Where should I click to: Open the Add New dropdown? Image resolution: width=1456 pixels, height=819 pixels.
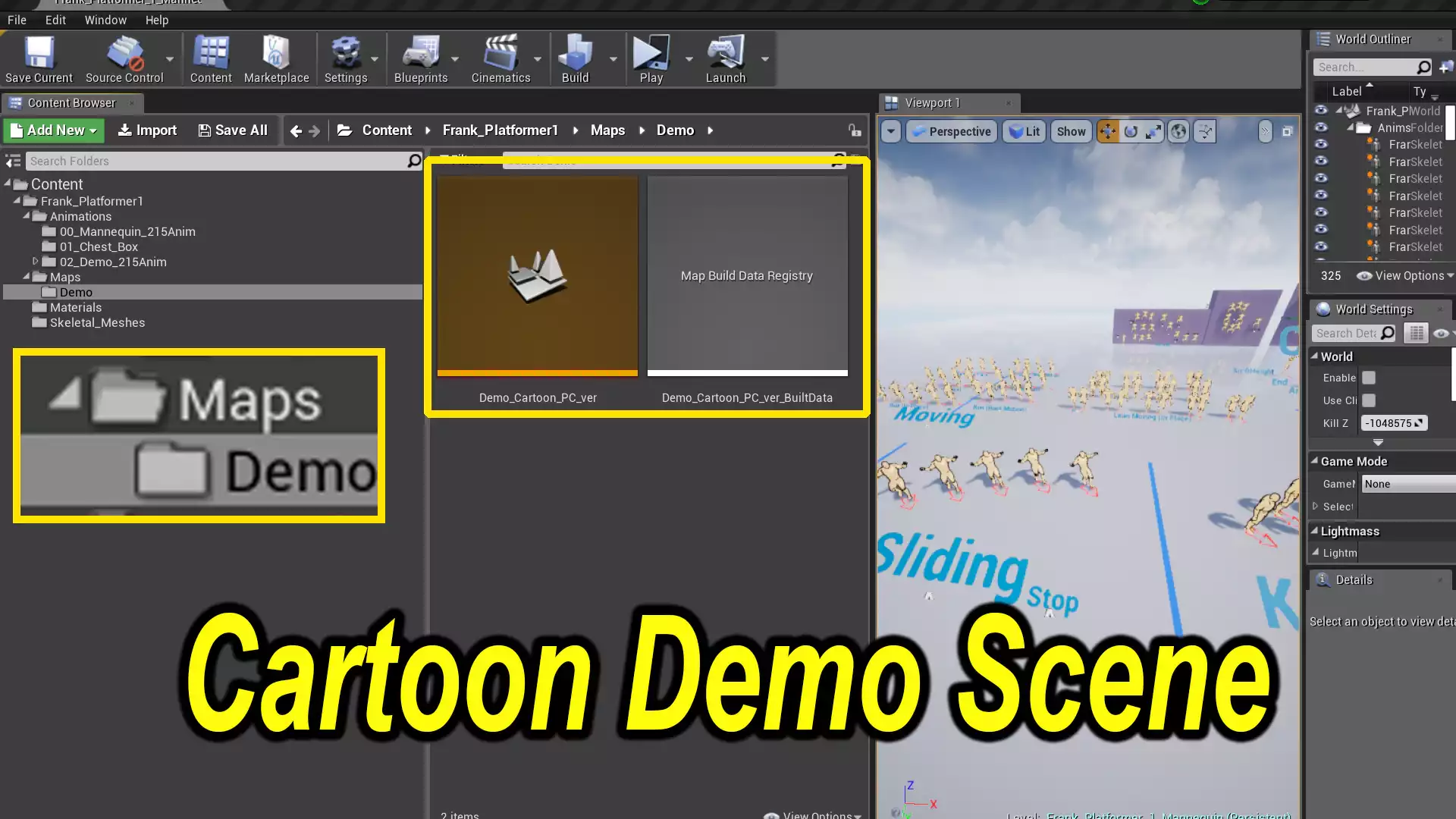point(55,130)
